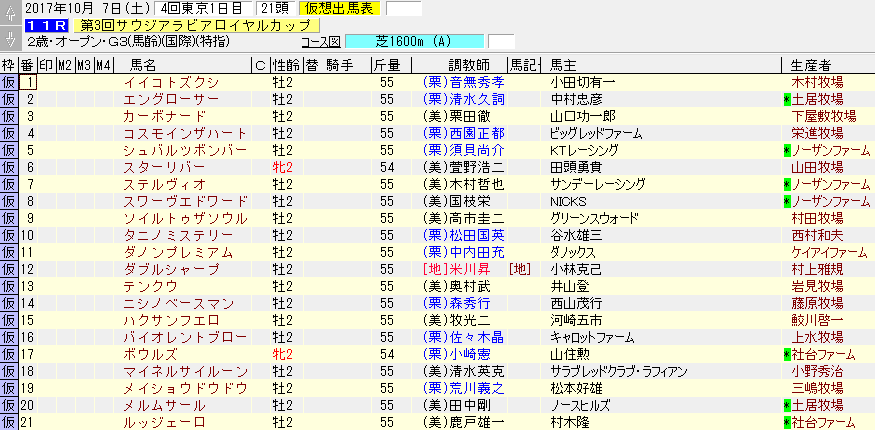The height and width of the screenshot is (430, 875).
Task: Open trainer (栗)中内田充
Action: (464, 252)
